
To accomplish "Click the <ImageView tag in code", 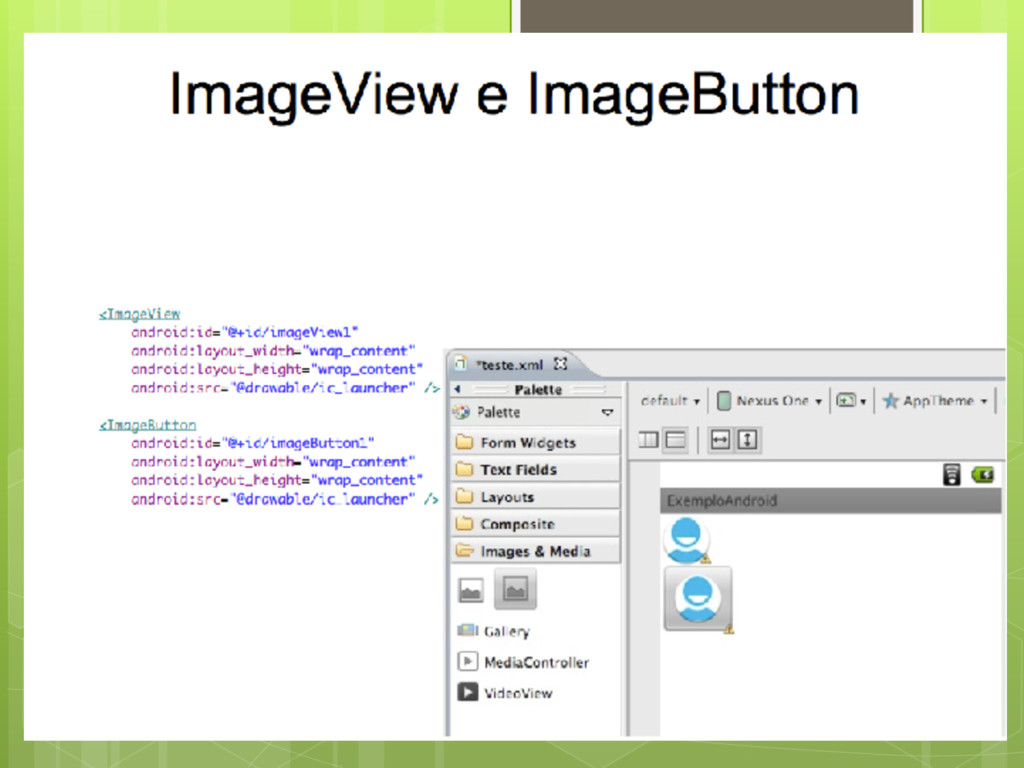I will click(140, 314).
